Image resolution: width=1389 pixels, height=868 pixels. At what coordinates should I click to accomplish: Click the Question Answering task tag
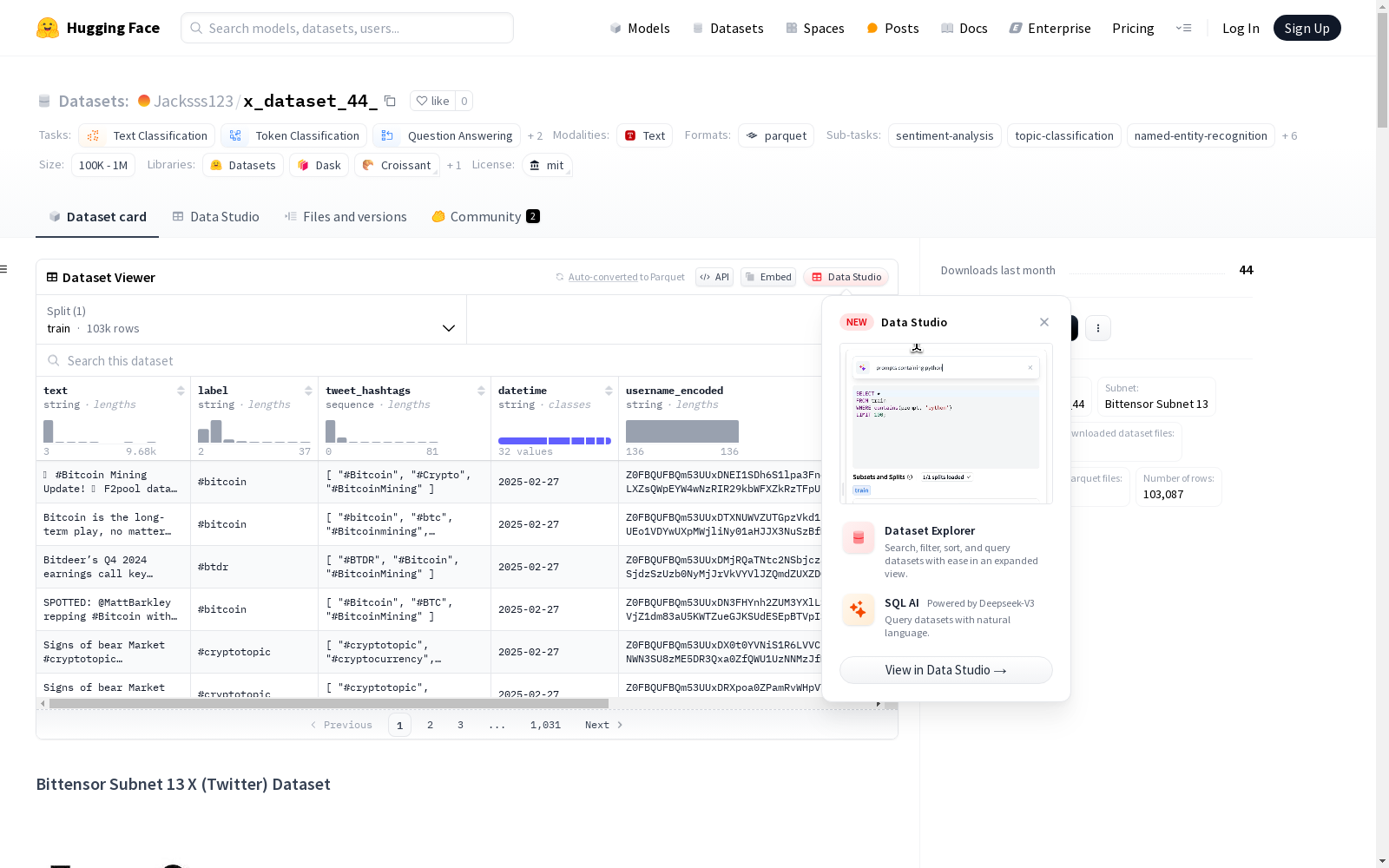446,135
